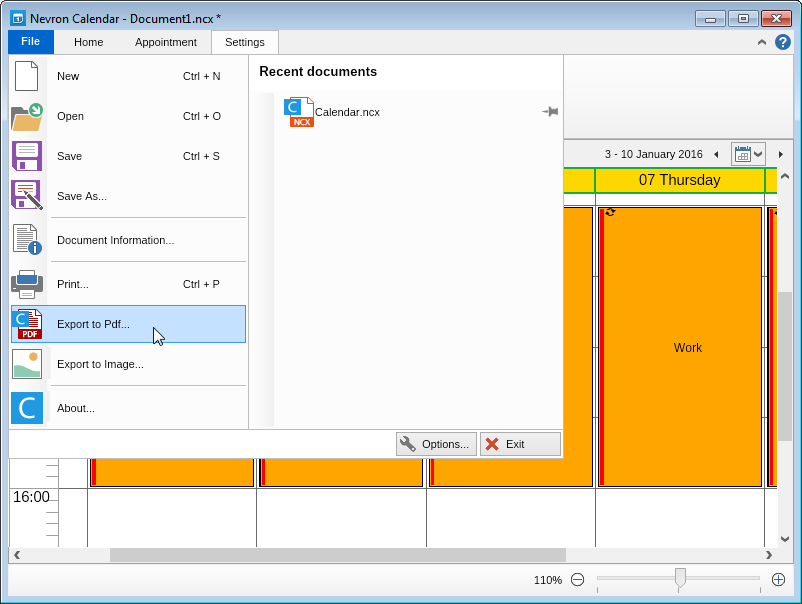Click the Recent documents heading
The image size is (802, 604).
tap(318, 72)
